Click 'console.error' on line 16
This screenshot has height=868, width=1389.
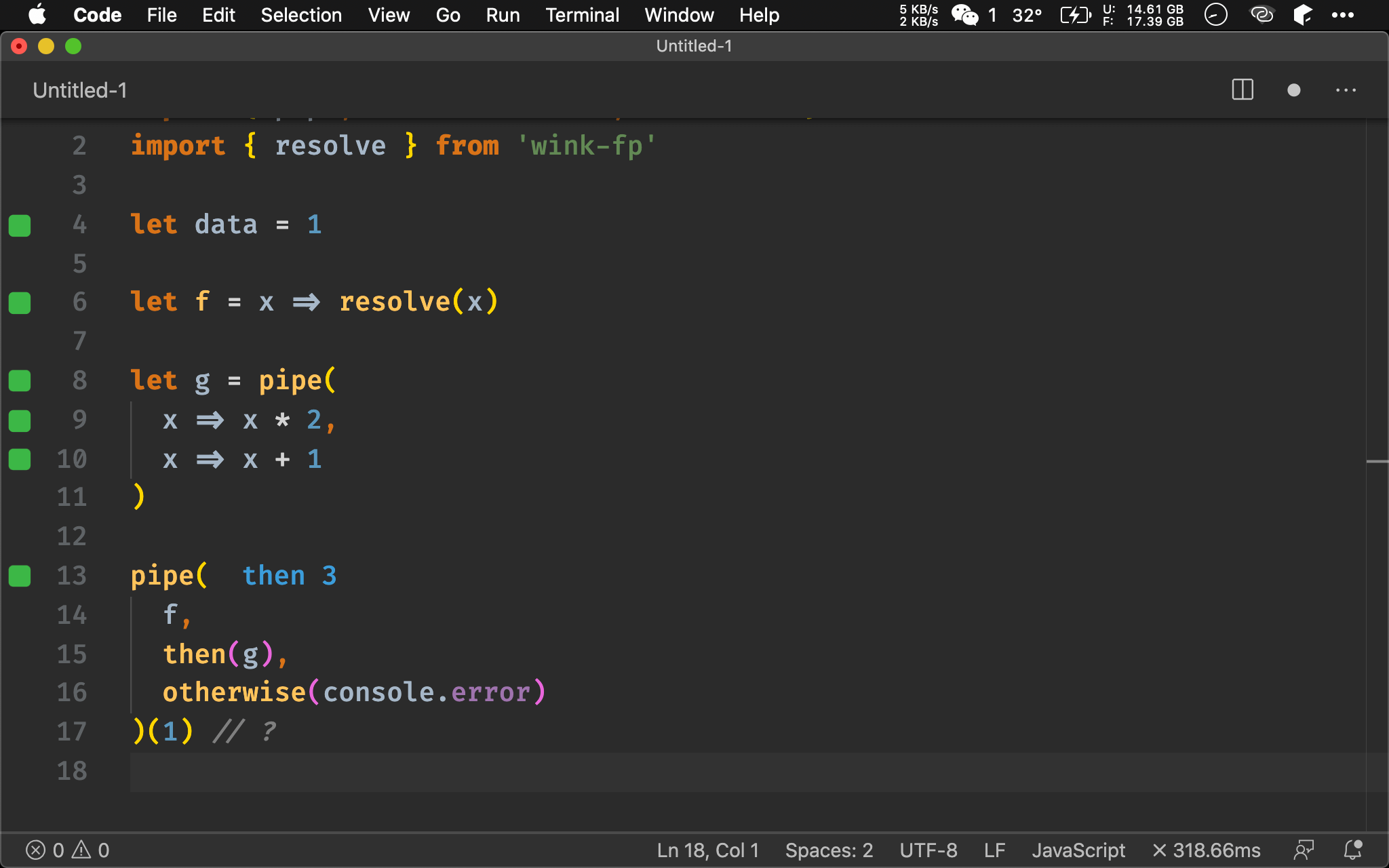point(427,692)
